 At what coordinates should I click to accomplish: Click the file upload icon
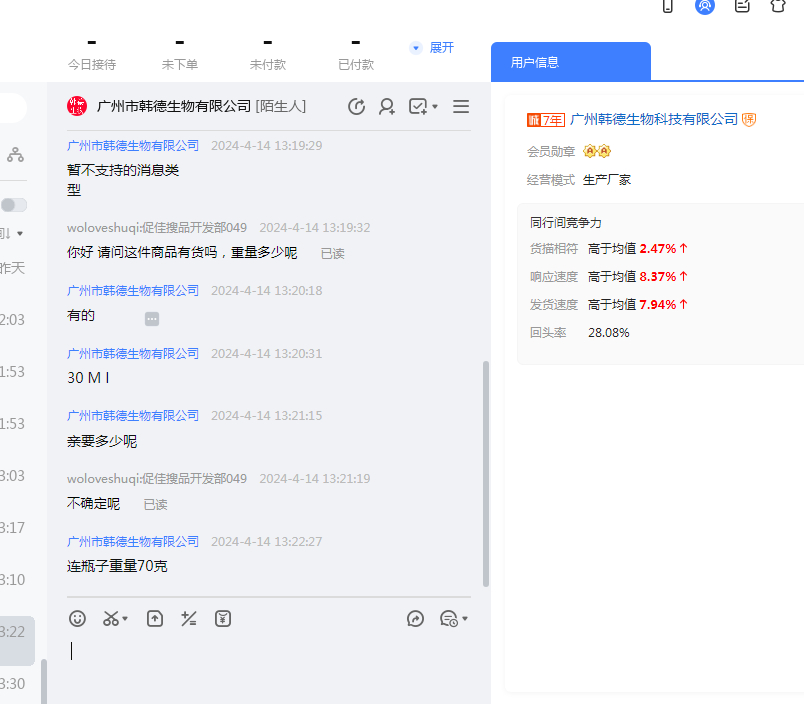click(155, 619)
